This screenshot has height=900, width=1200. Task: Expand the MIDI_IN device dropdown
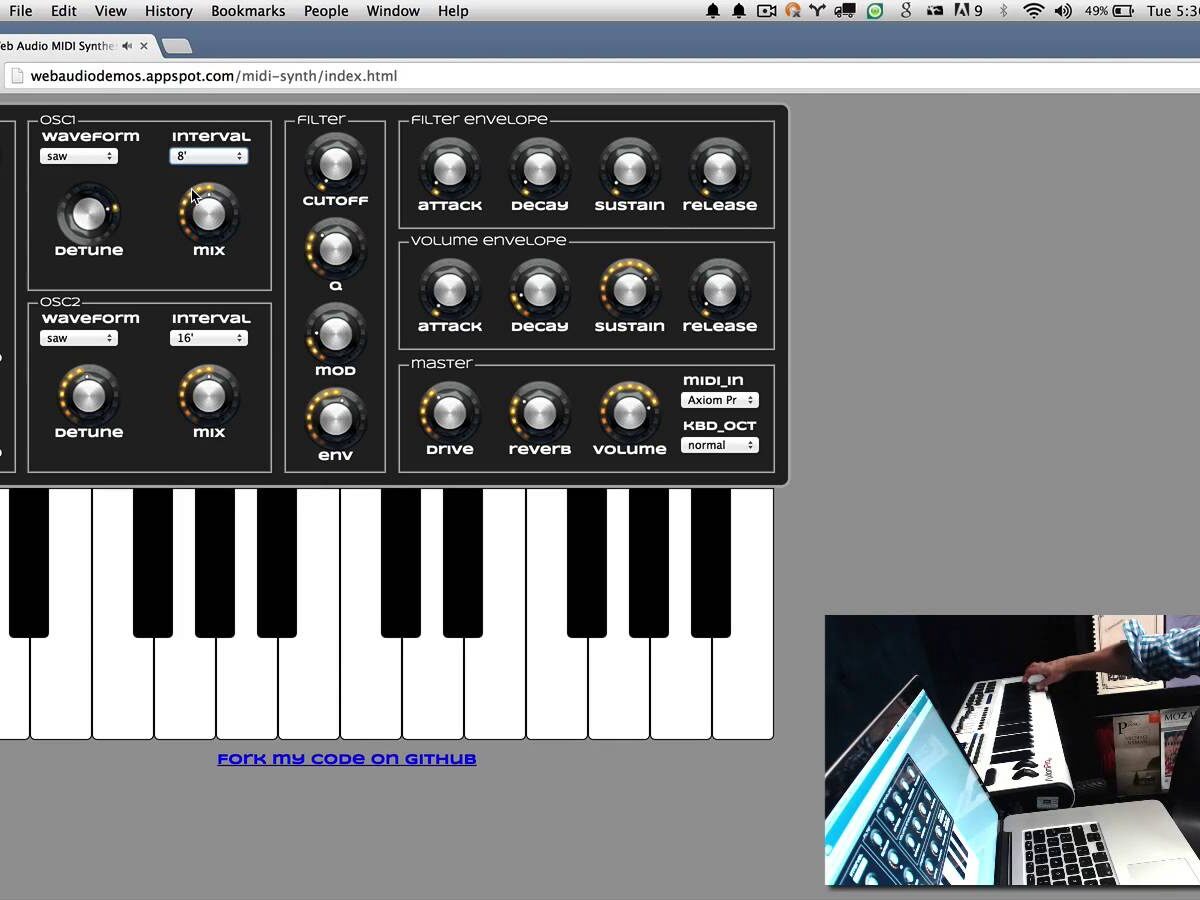click(720, 400)
